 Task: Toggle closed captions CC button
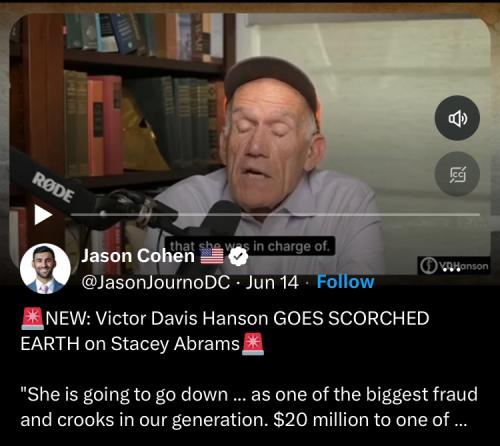point(457,174)
